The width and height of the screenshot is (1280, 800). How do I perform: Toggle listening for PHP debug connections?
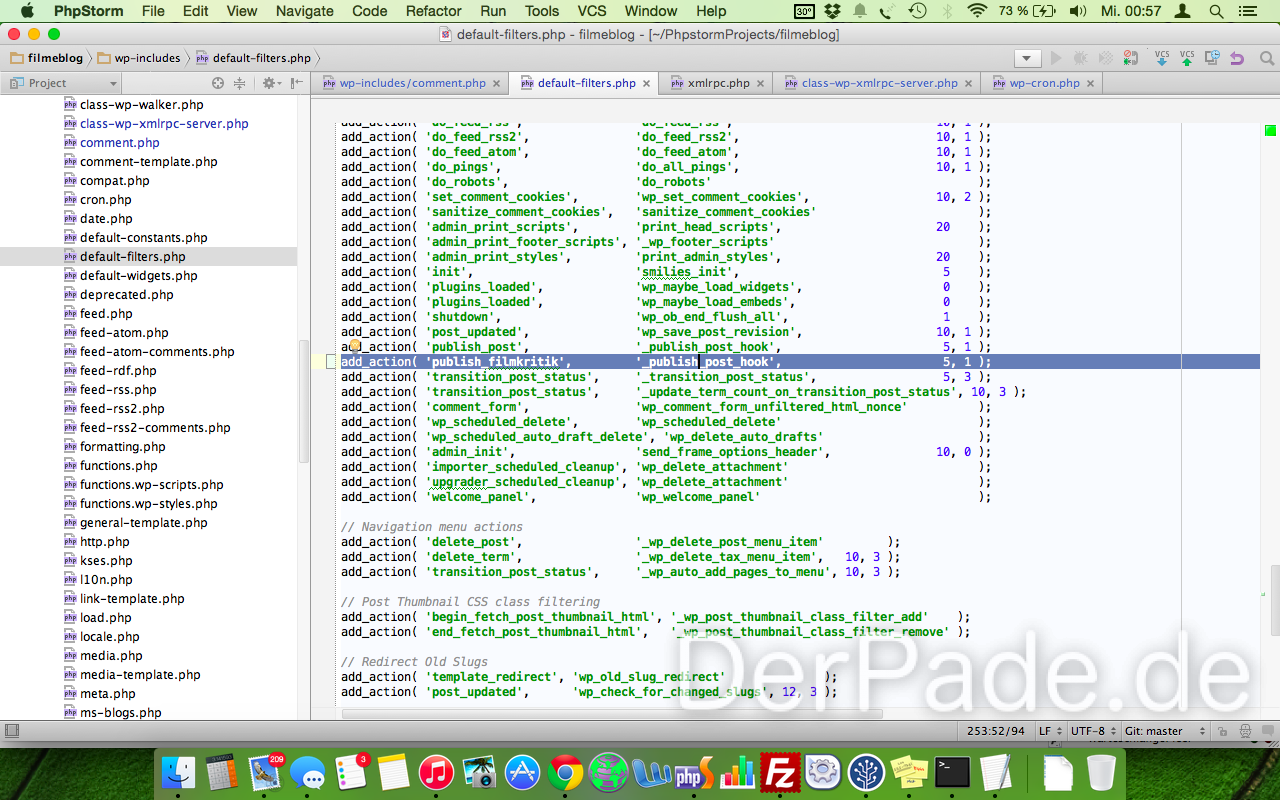pyautogui.click(x=1130, y=58)
